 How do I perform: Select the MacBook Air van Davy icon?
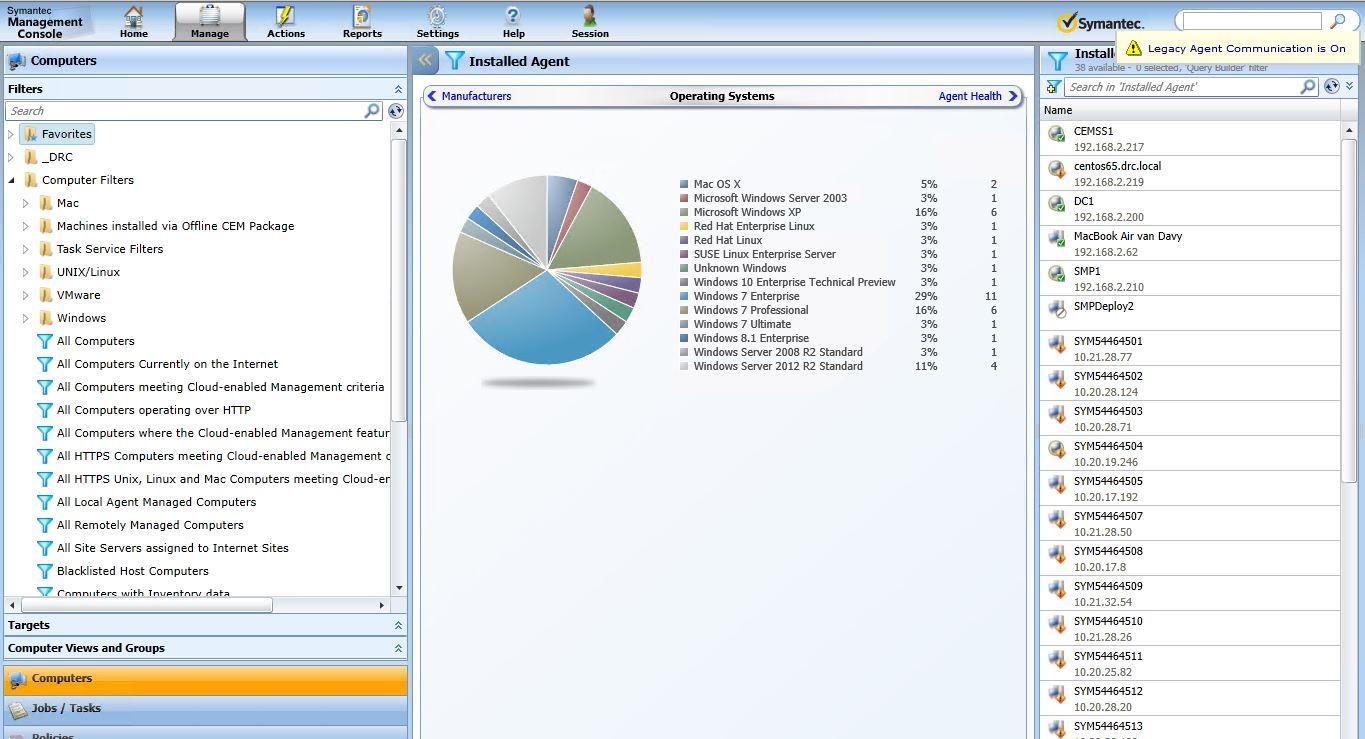pyautogui.click(x=1057, y=240)
